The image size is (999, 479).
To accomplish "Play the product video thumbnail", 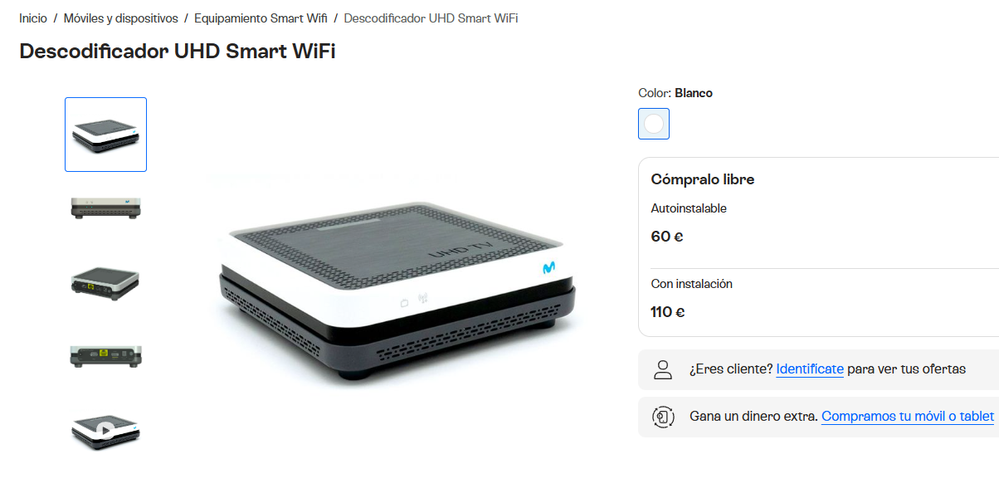I will pyautogui.click(x=106, y=432).
